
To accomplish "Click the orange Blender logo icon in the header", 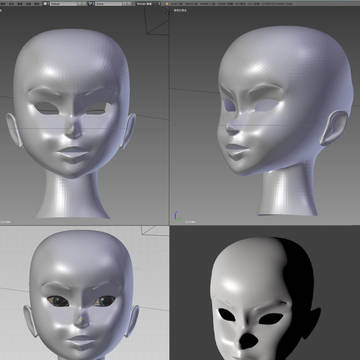I will coord(167,4).
